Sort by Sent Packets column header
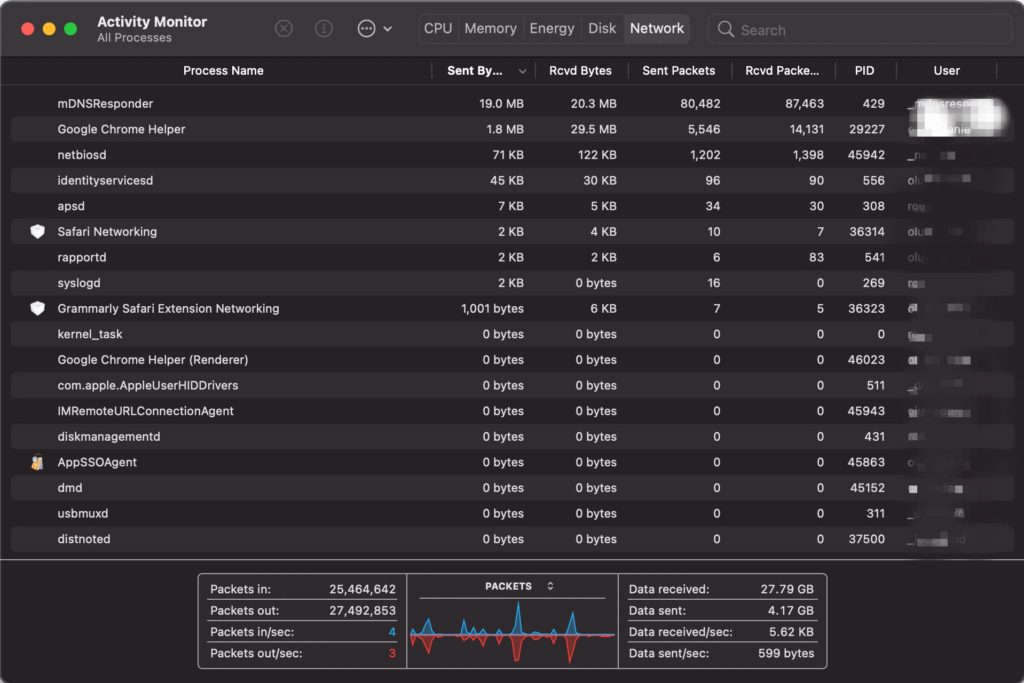Screen dimensions: 1024x683 click(679, 71)
